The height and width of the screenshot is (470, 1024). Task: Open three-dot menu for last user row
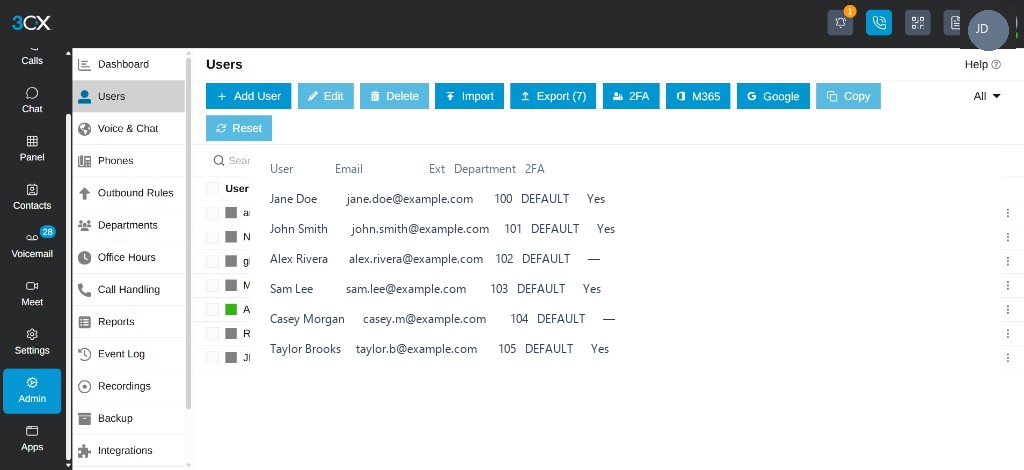point(1008,358)
